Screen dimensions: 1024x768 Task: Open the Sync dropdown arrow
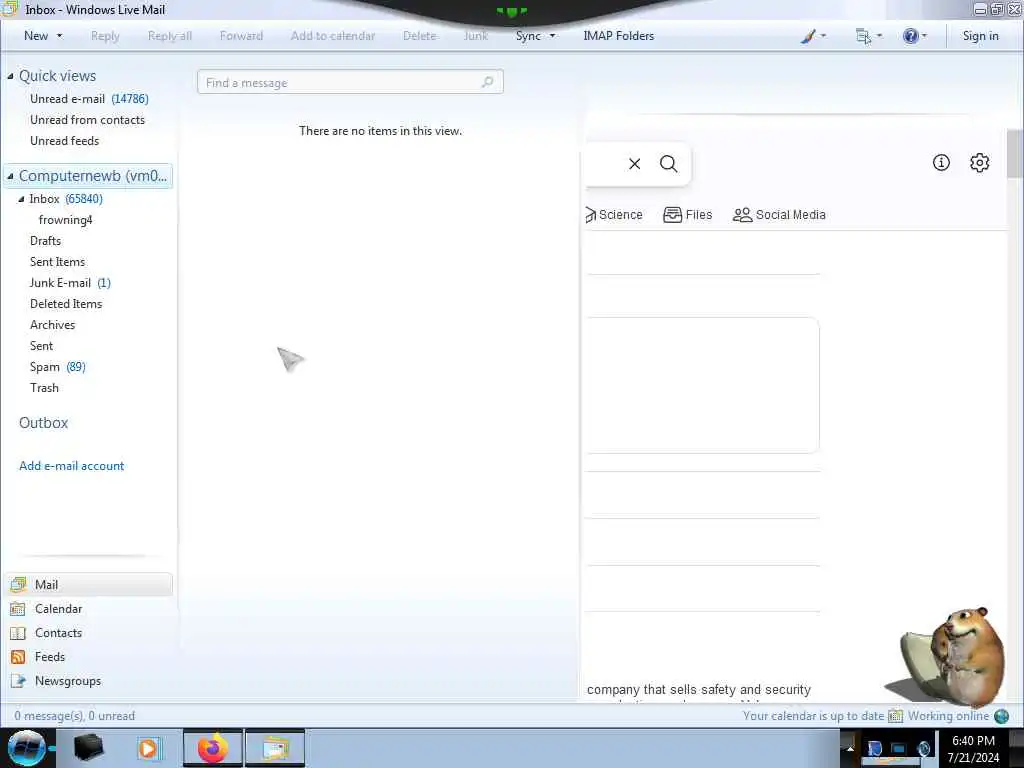(552, 36)
